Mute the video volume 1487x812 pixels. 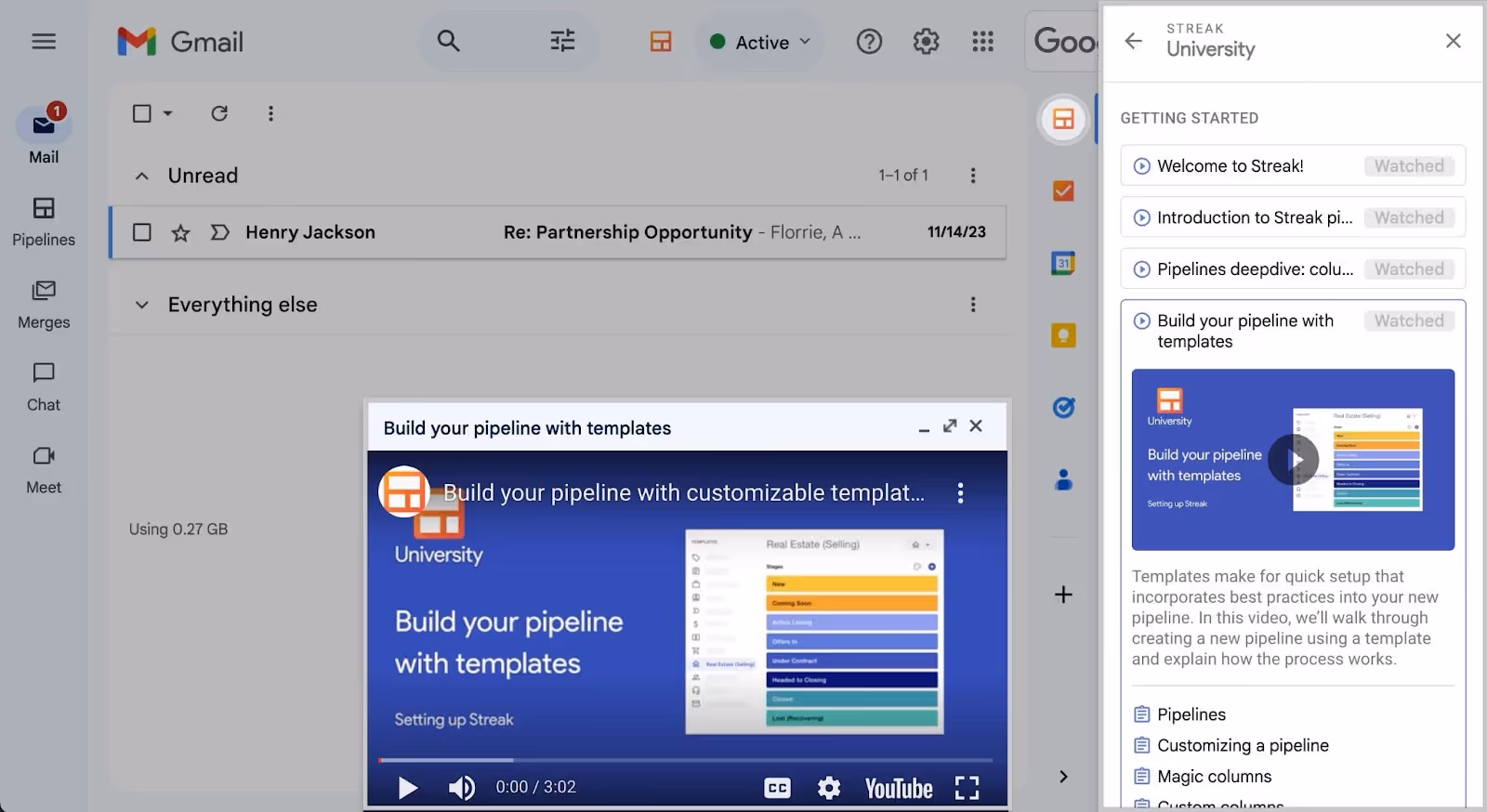[x=461, y=788]
